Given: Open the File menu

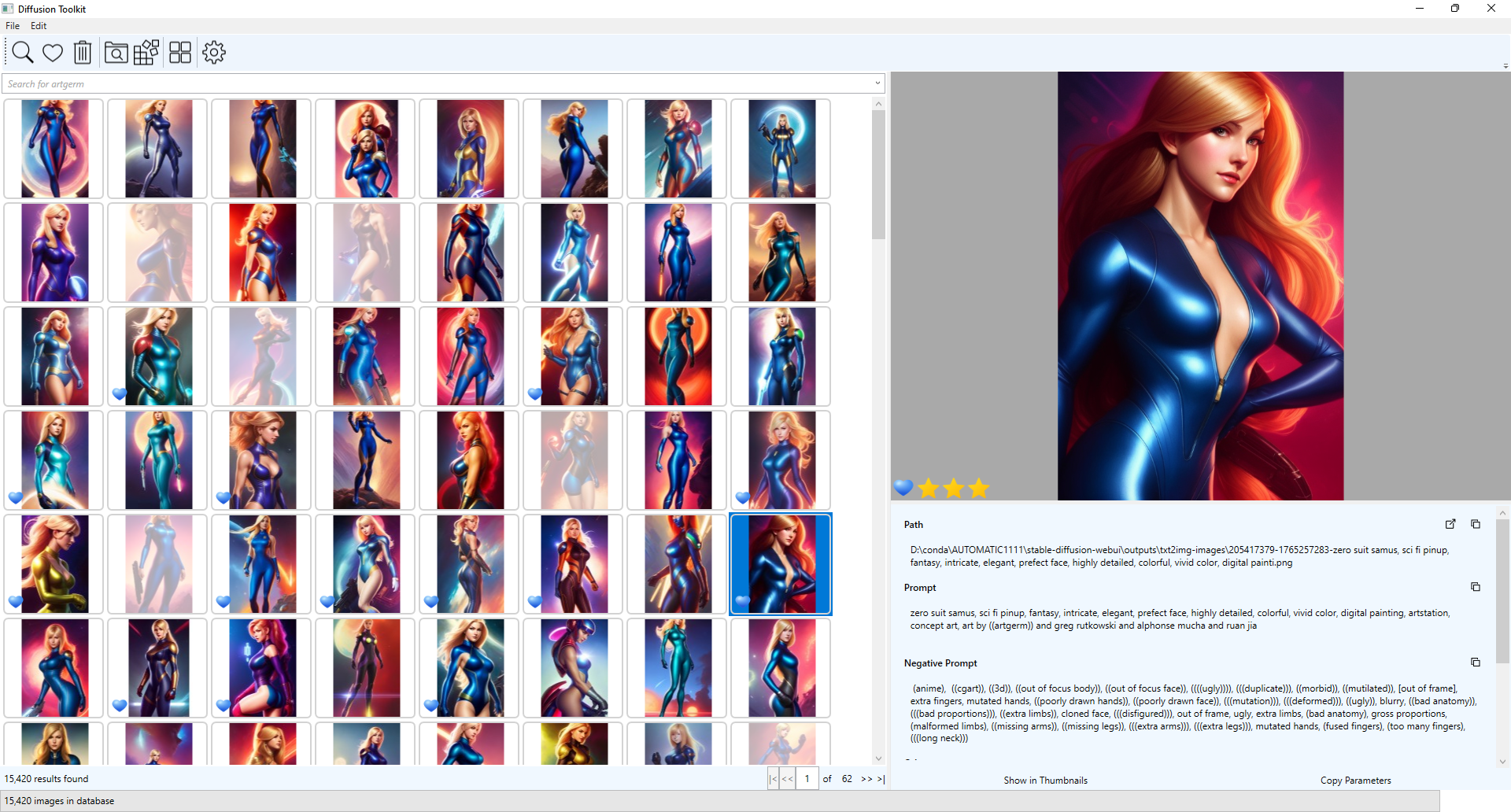Looking at the screenshot, I should [x=12, y=25].
